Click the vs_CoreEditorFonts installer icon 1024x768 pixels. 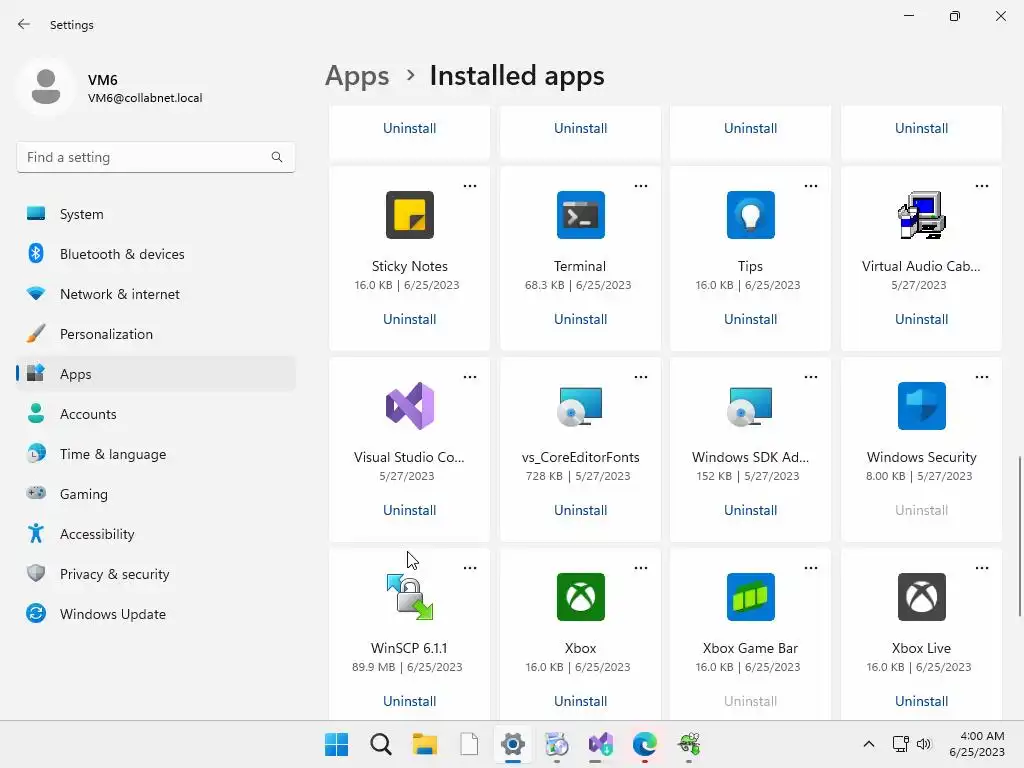coord(581,406)
